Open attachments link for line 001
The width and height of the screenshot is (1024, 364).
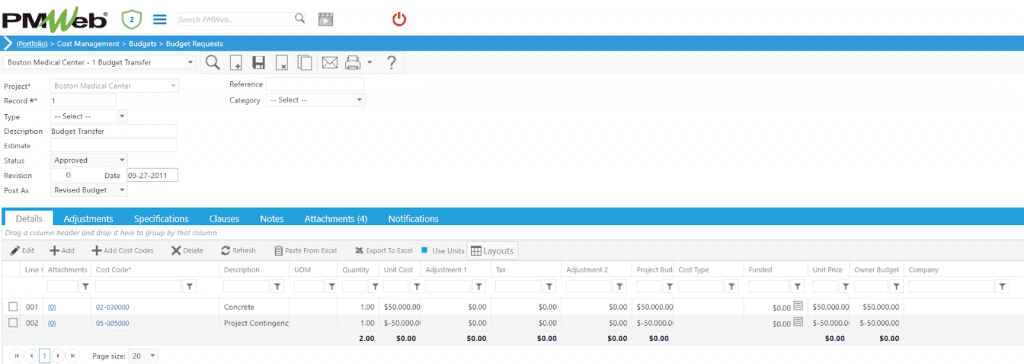pos(52,307)
